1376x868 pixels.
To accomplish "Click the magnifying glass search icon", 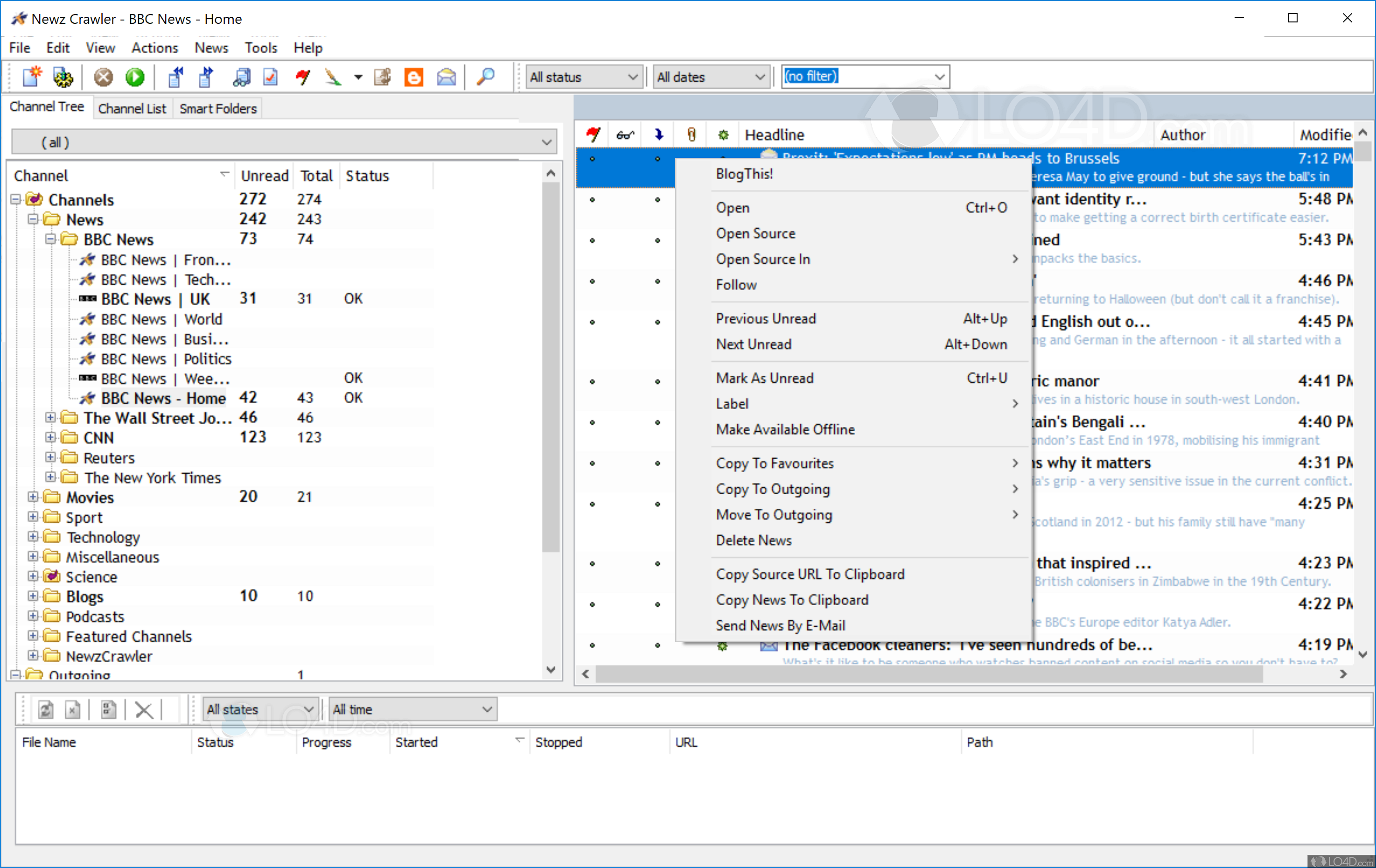I will [x=485, y=77].
